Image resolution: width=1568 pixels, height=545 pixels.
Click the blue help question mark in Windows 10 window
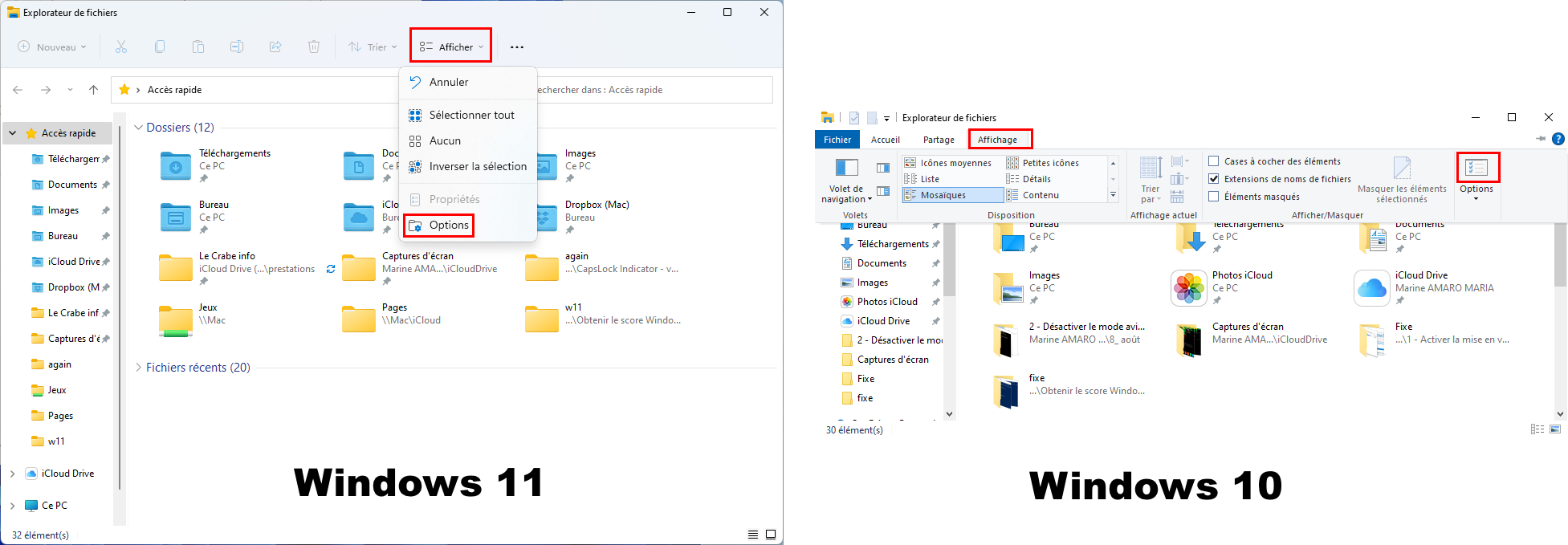pos(1558,139)
